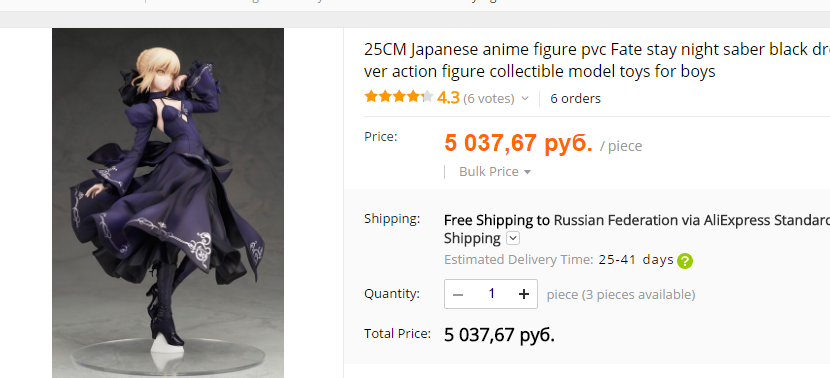Click the Total Price amount value
The image size is (830, 378).
click(499, 335)
